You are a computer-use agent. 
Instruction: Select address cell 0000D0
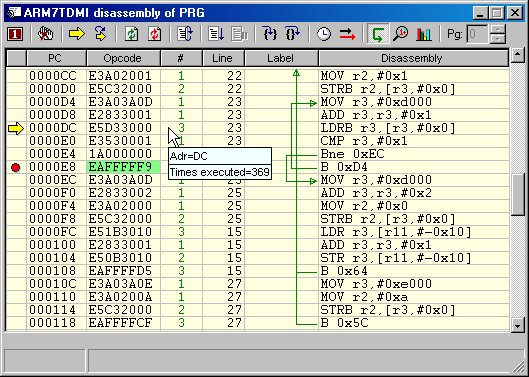point(56,89)
